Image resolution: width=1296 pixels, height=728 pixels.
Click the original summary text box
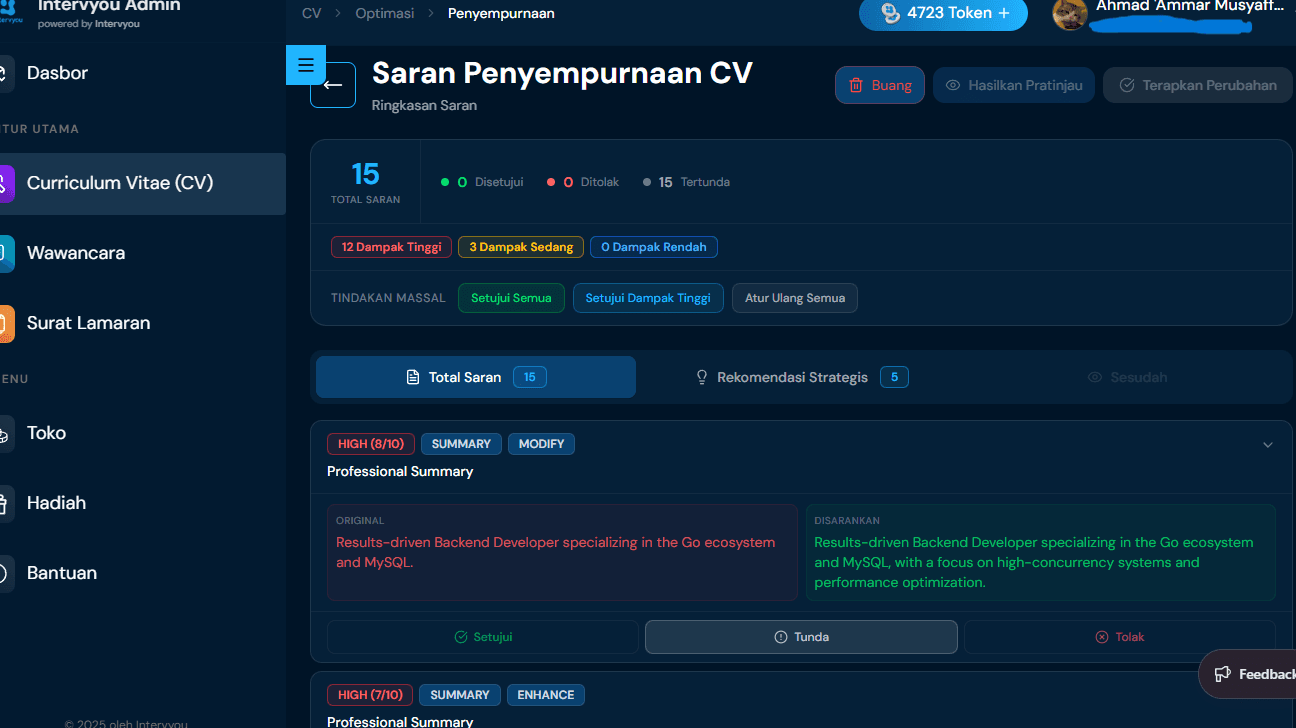click(x=562, y=552)
